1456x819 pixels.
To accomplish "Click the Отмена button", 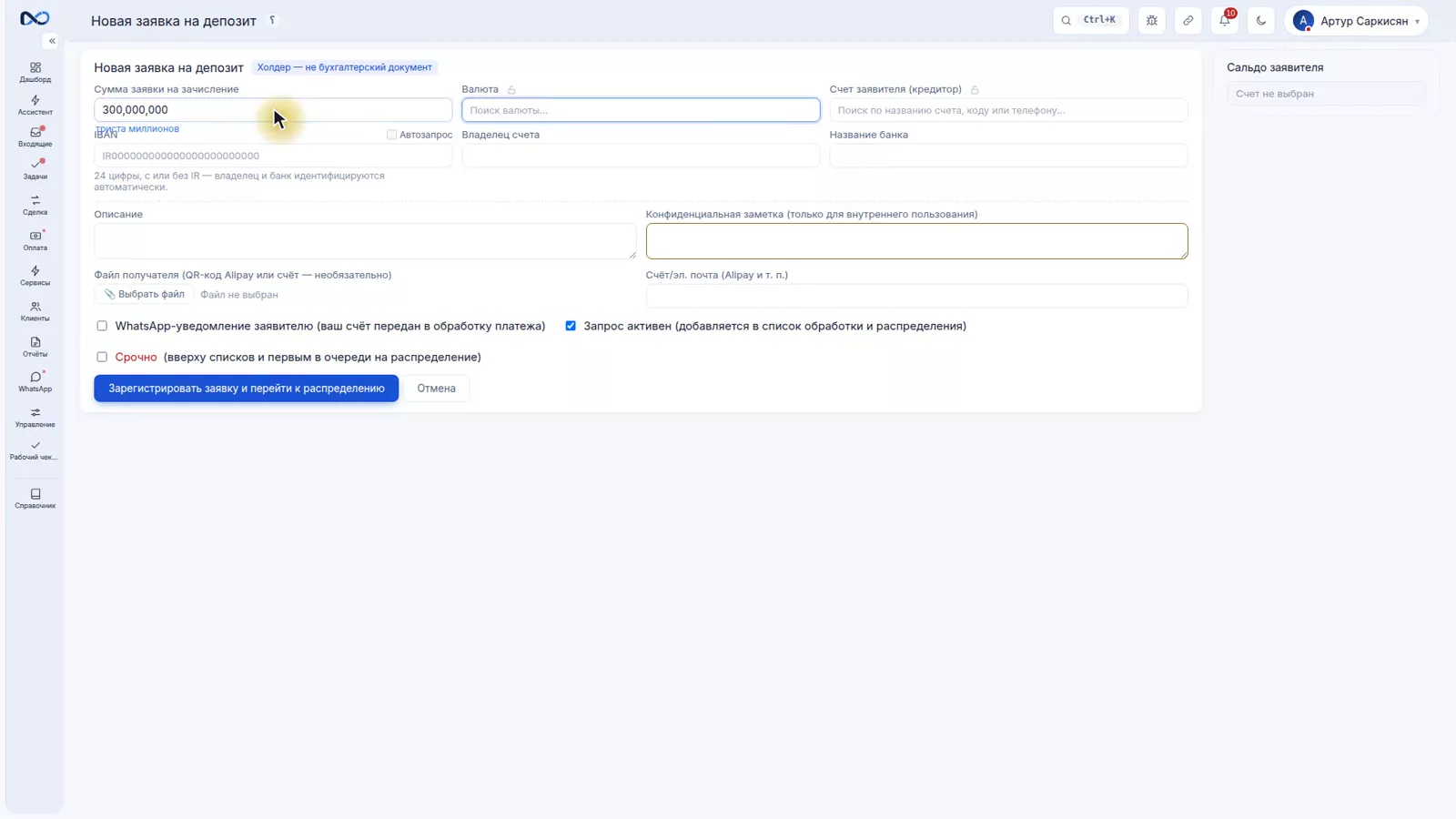I will coord(436,389).
